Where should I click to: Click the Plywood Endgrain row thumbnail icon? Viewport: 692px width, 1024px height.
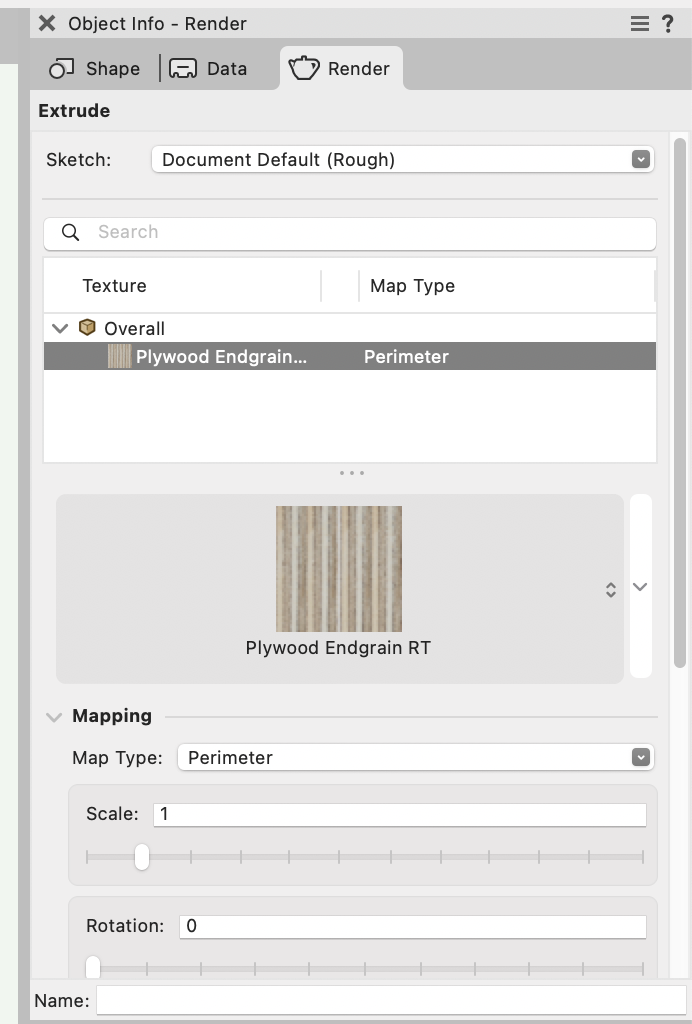120,356
